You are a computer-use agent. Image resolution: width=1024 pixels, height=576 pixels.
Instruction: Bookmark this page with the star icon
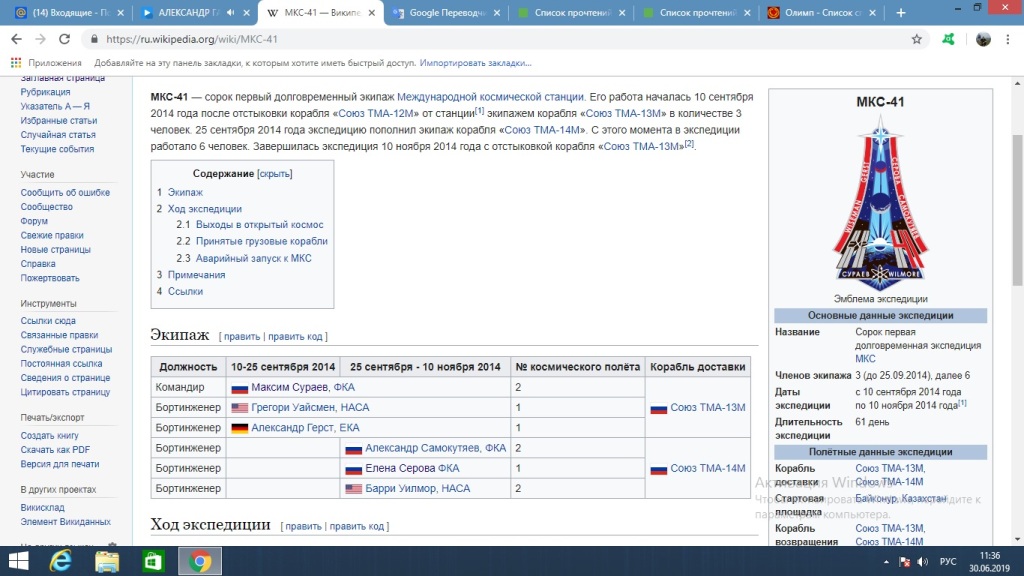click(917, 39)
